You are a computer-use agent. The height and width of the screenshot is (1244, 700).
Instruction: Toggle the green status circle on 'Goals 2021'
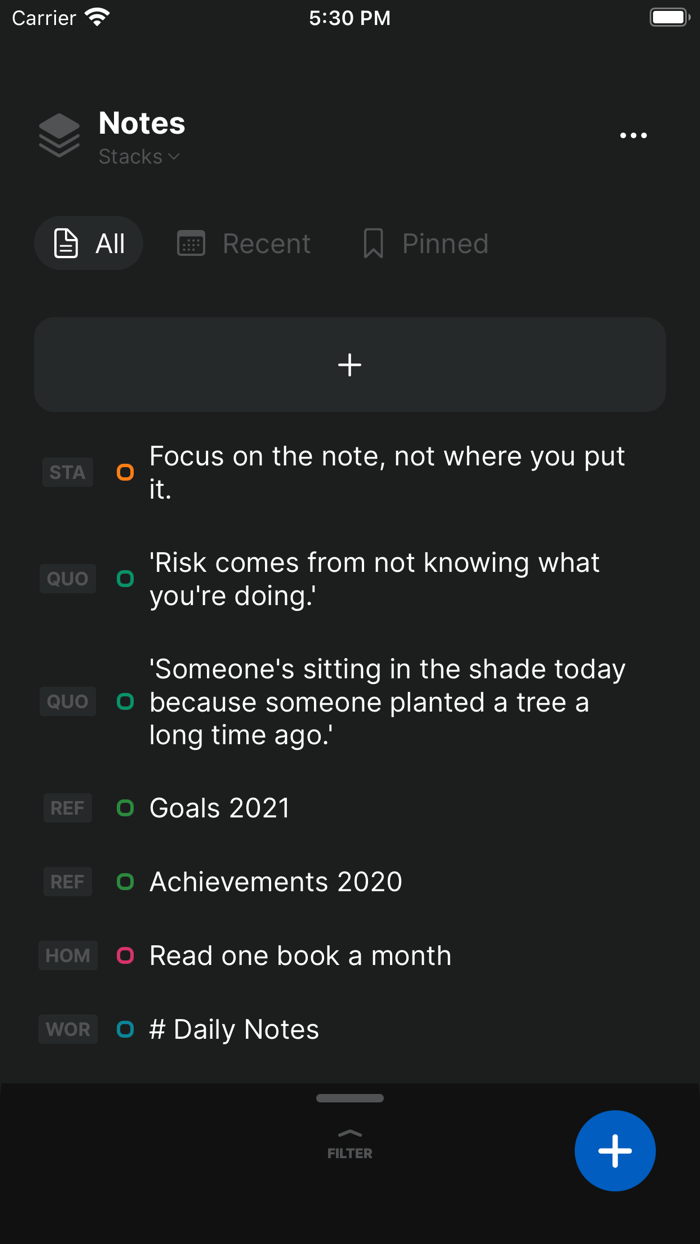(124, 808)
